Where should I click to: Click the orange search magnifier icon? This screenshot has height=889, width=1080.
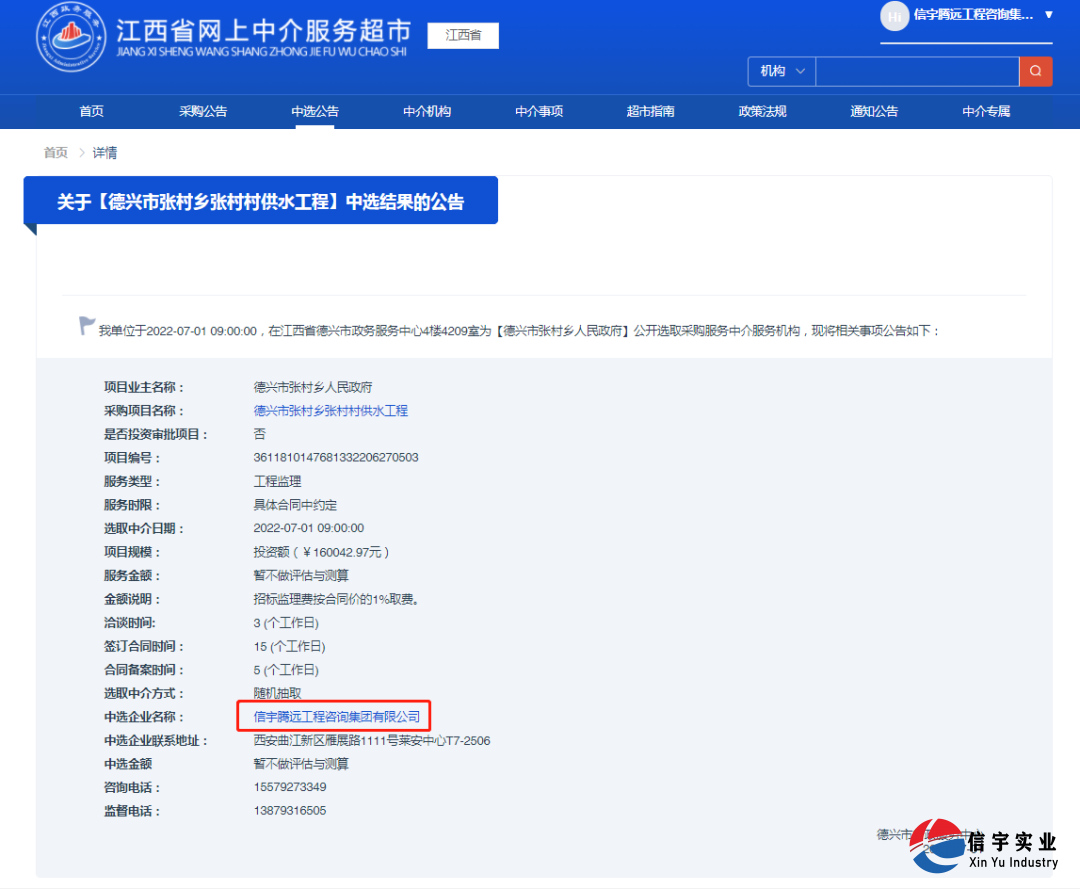pos(1036,71)
